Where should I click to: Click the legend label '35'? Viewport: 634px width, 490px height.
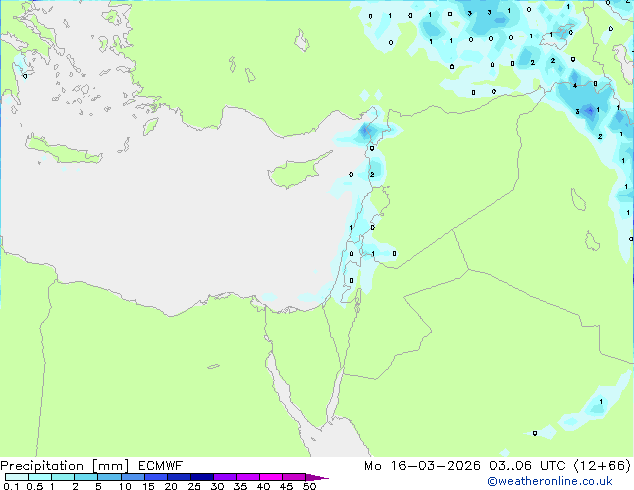pos(240,486)
